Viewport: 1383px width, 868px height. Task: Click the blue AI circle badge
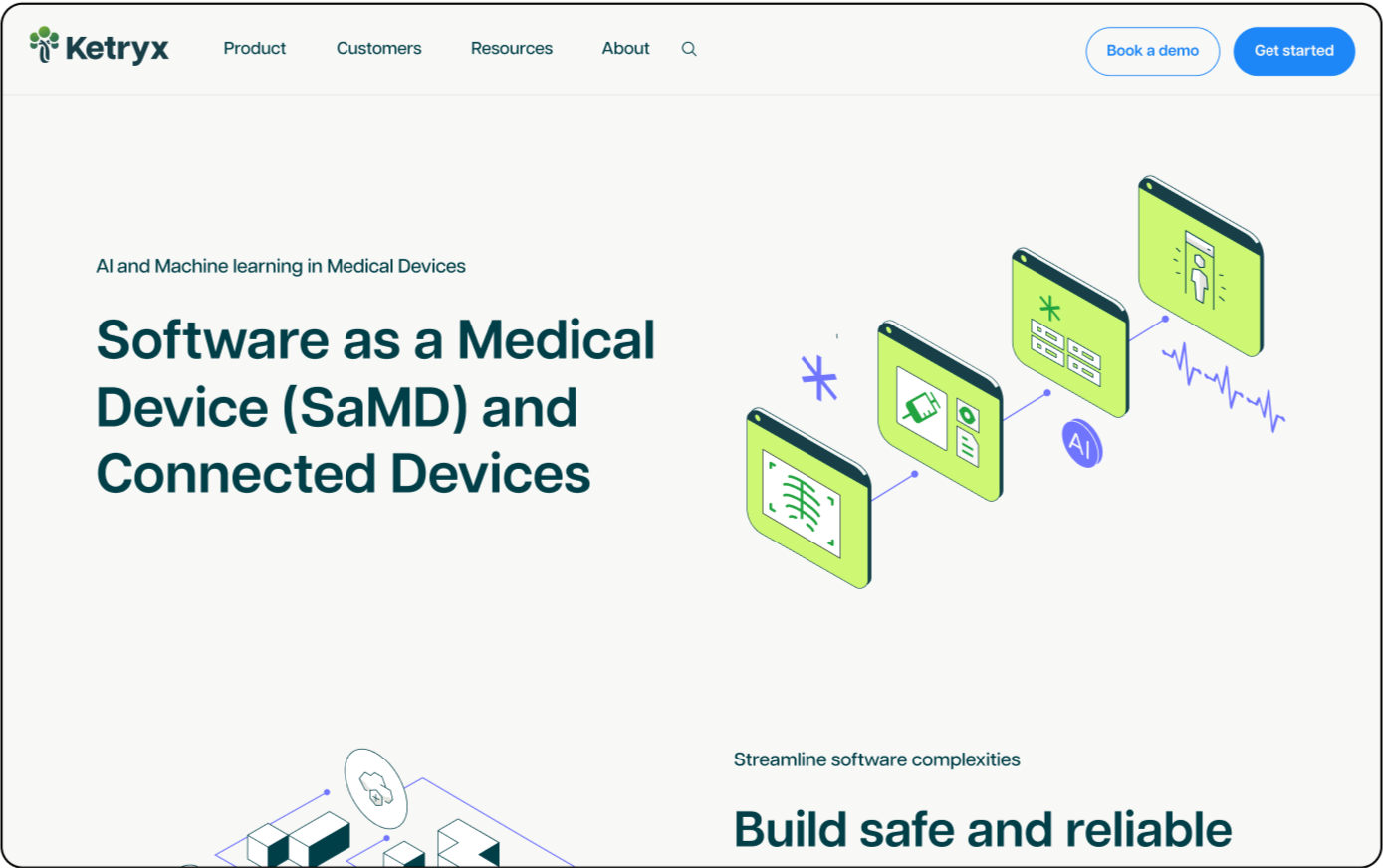1081,444
